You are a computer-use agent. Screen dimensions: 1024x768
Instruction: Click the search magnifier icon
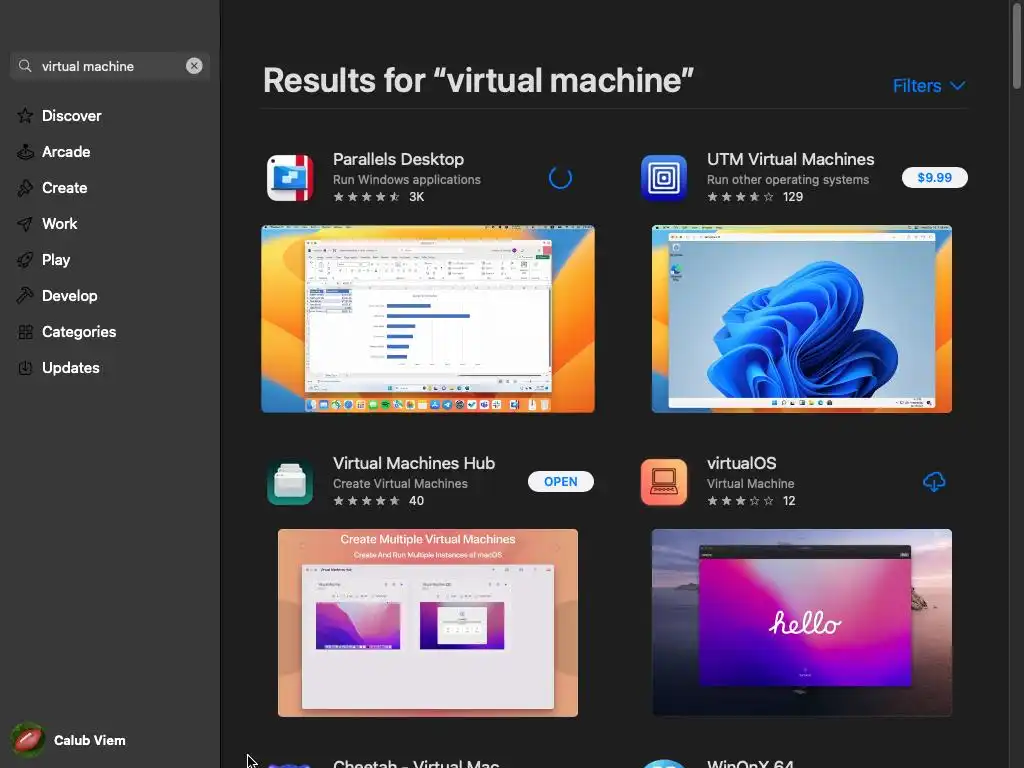click(25, 66)
